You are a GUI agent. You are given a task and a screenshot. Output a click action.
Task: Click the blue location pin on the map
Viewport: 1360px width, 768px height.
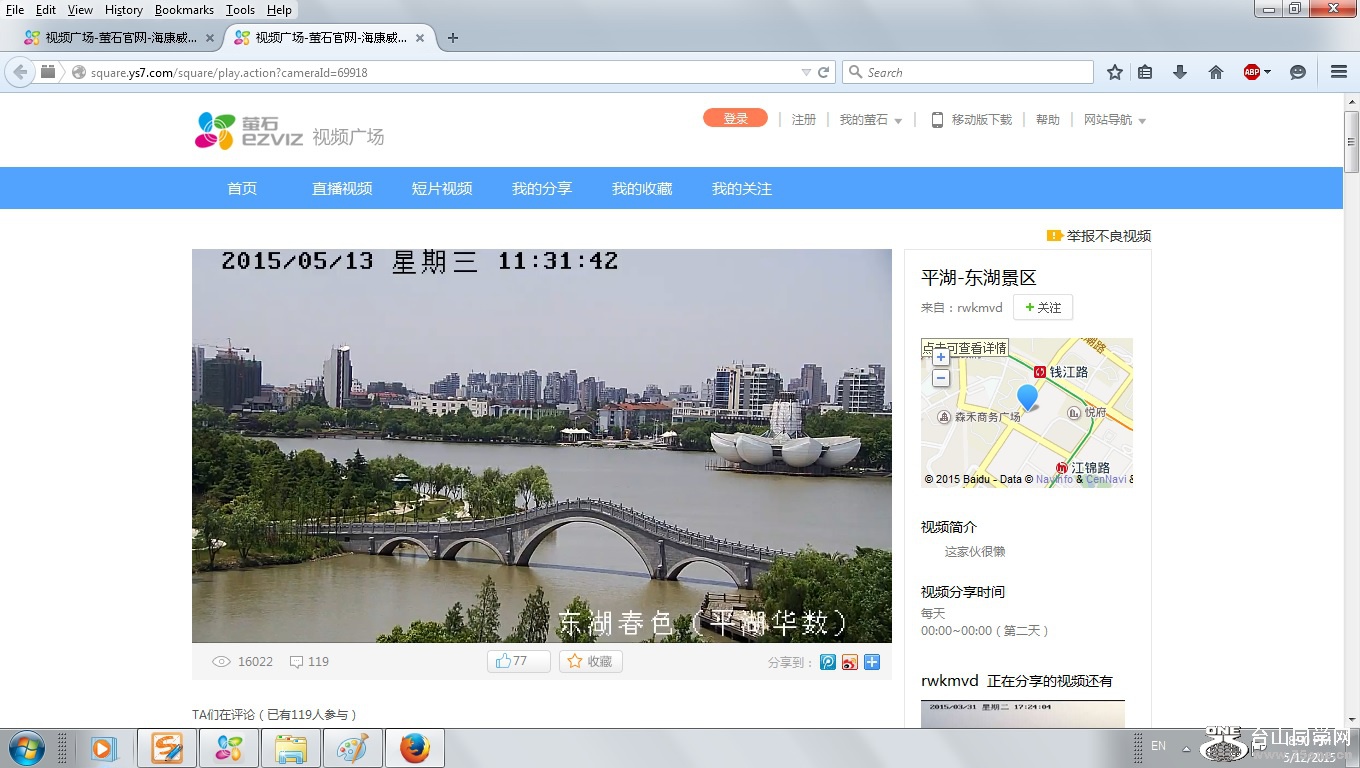pos(1027,397)
